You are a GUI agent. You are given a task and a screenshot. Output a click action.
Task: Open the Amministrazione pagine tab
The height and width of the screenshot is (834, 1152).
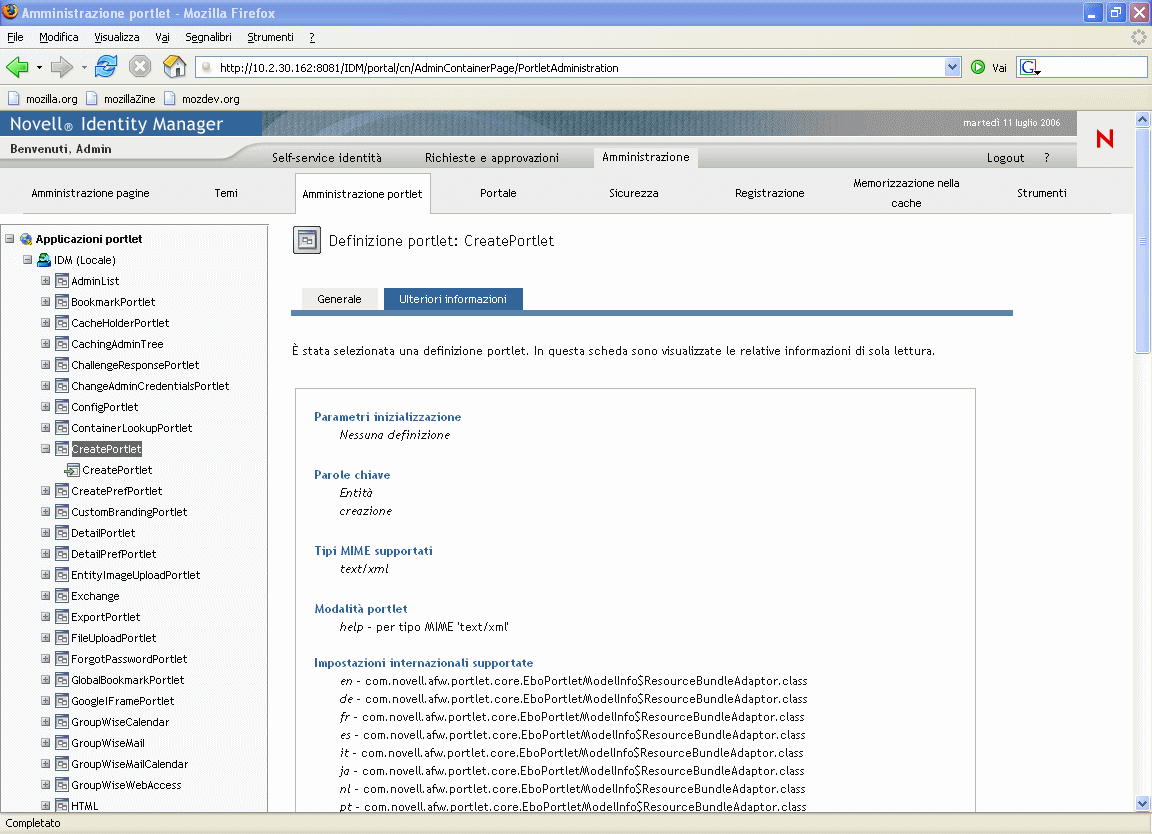[90, 193]
